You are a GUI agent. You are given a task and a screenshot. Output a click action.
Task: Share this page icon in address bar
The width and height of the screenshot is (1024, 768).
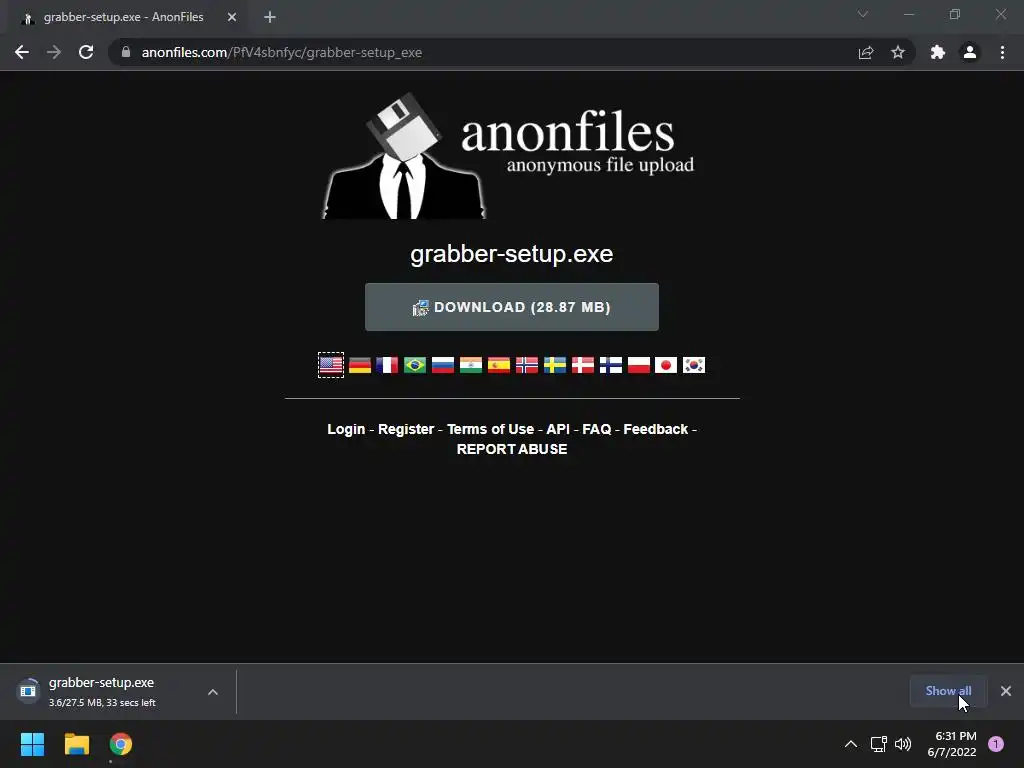[x=866, y=52]
